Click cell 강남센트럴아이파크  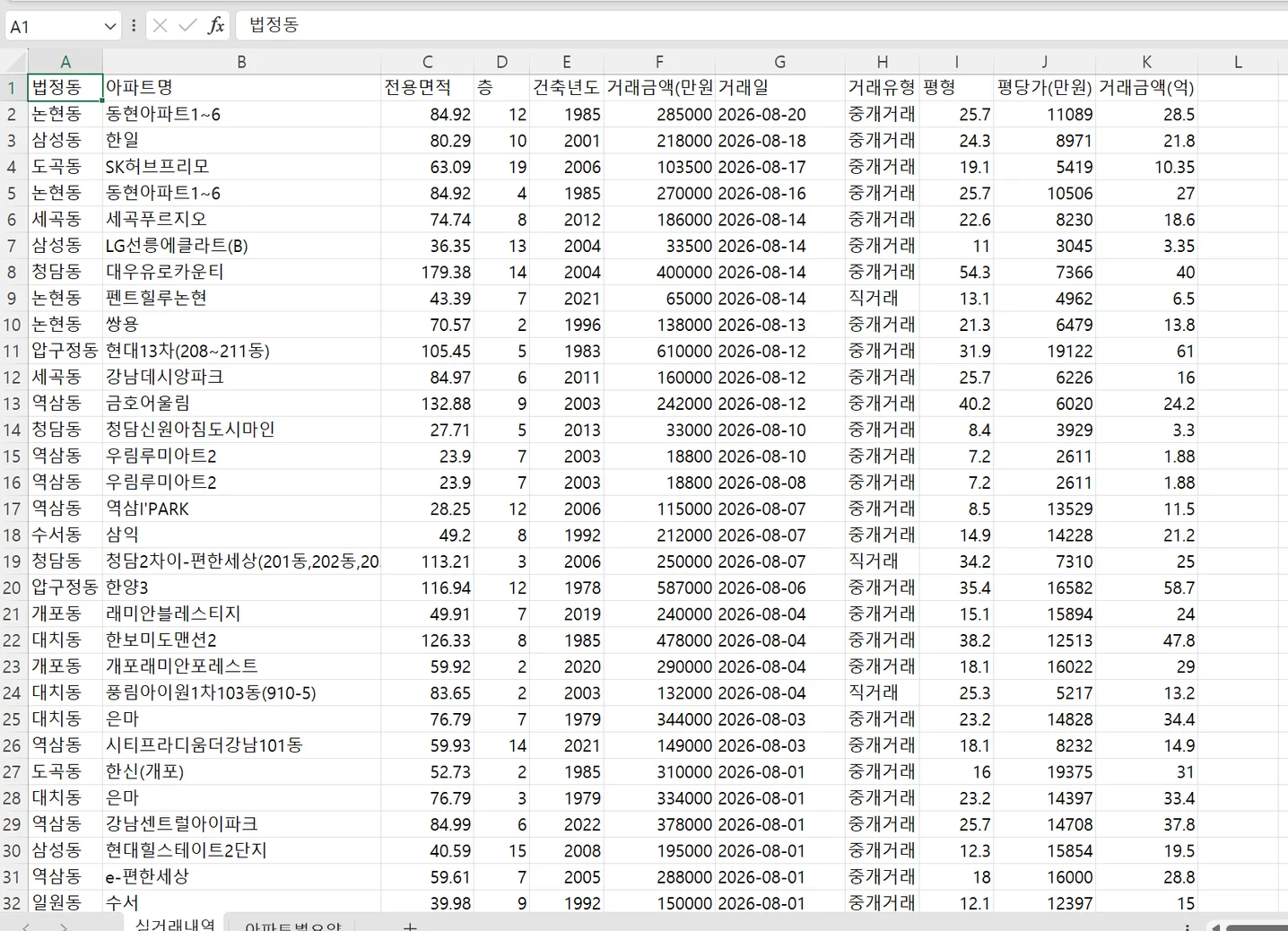click(241, 824)
